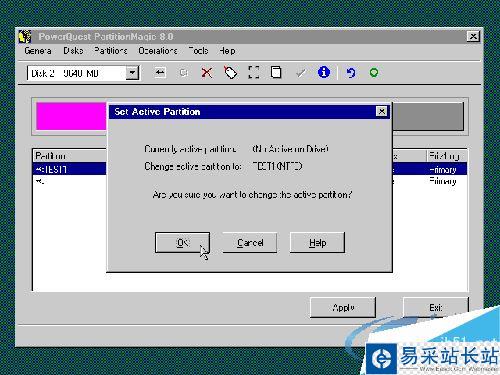Open the General menu

click(x=38, y=51)
